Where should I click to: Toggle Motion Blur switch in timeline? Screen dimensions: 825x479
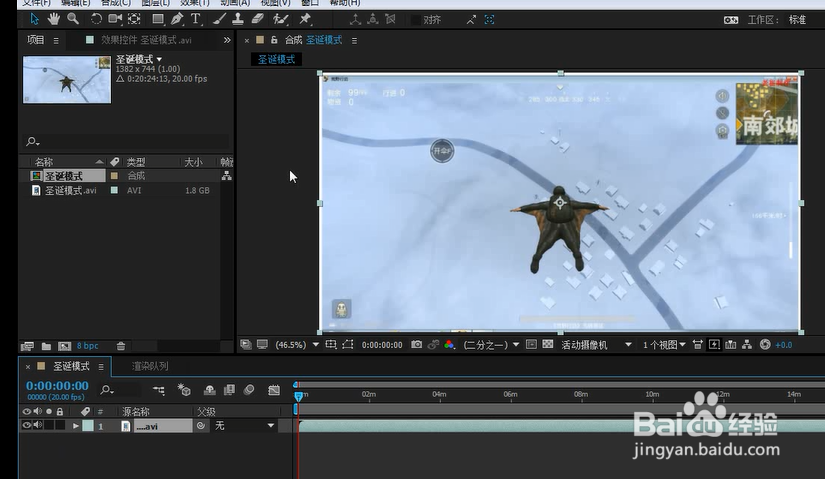tap(249, 390)
